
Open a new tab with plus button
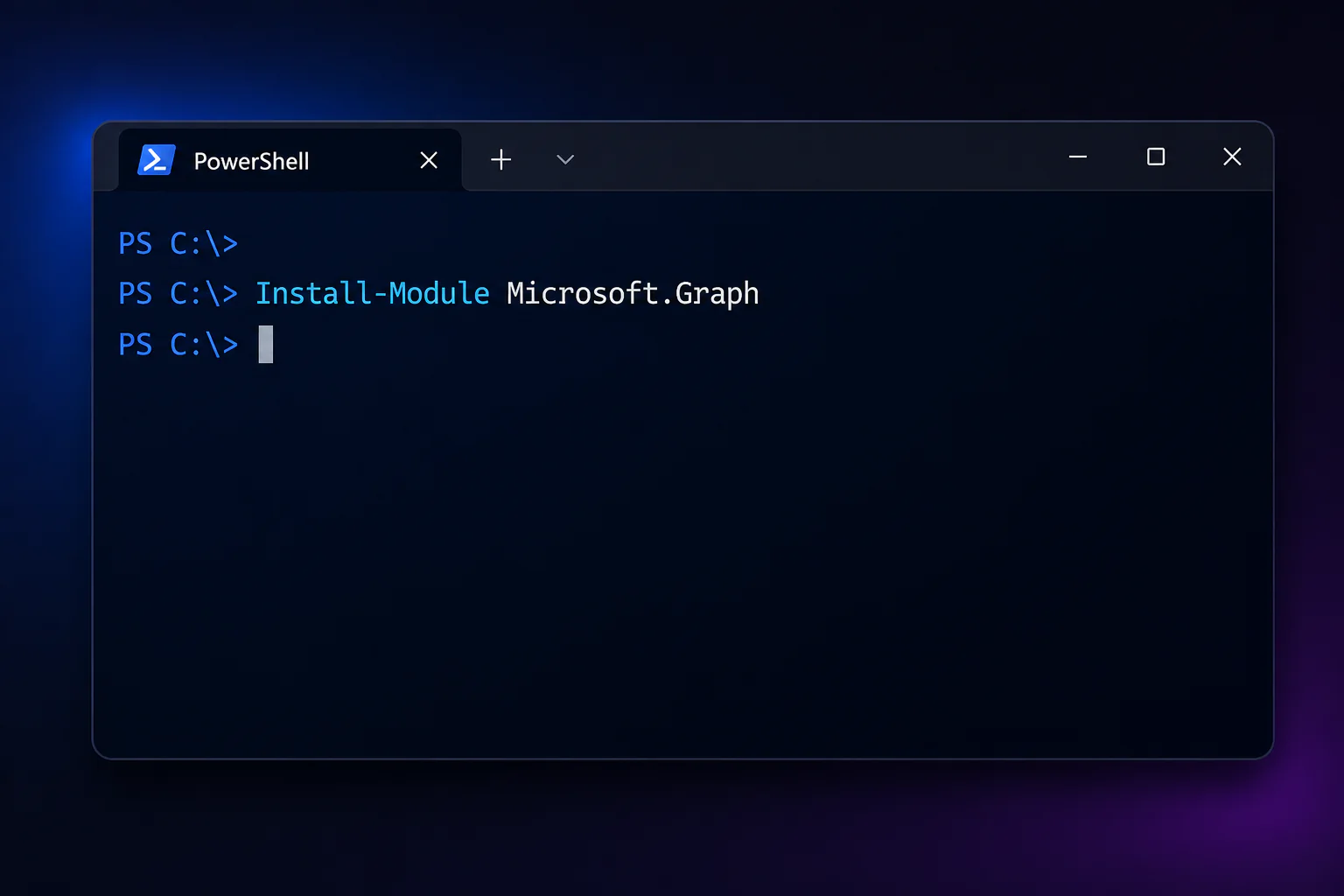(x=501, y=159)
